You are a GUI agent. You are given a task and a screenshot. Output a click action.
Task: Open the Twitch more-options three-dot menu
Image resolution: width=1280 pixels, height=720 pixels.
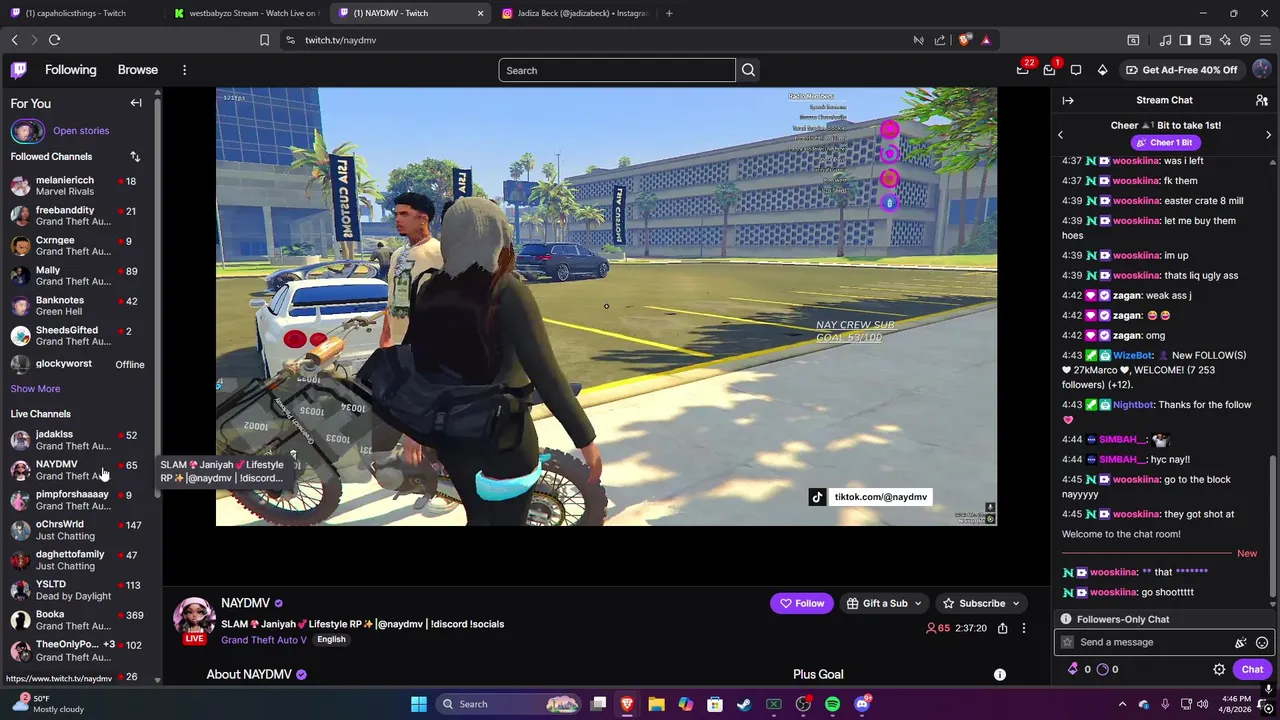(184, 70)
